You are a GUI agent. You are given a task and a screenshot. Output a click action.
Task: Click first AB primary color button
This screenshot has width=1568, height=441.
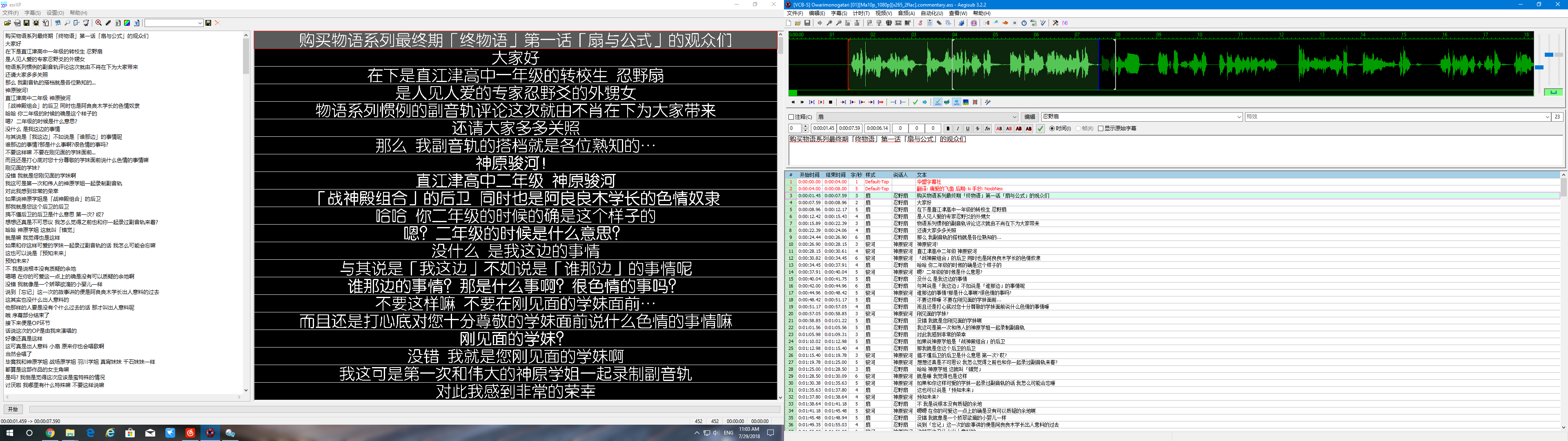999,129
